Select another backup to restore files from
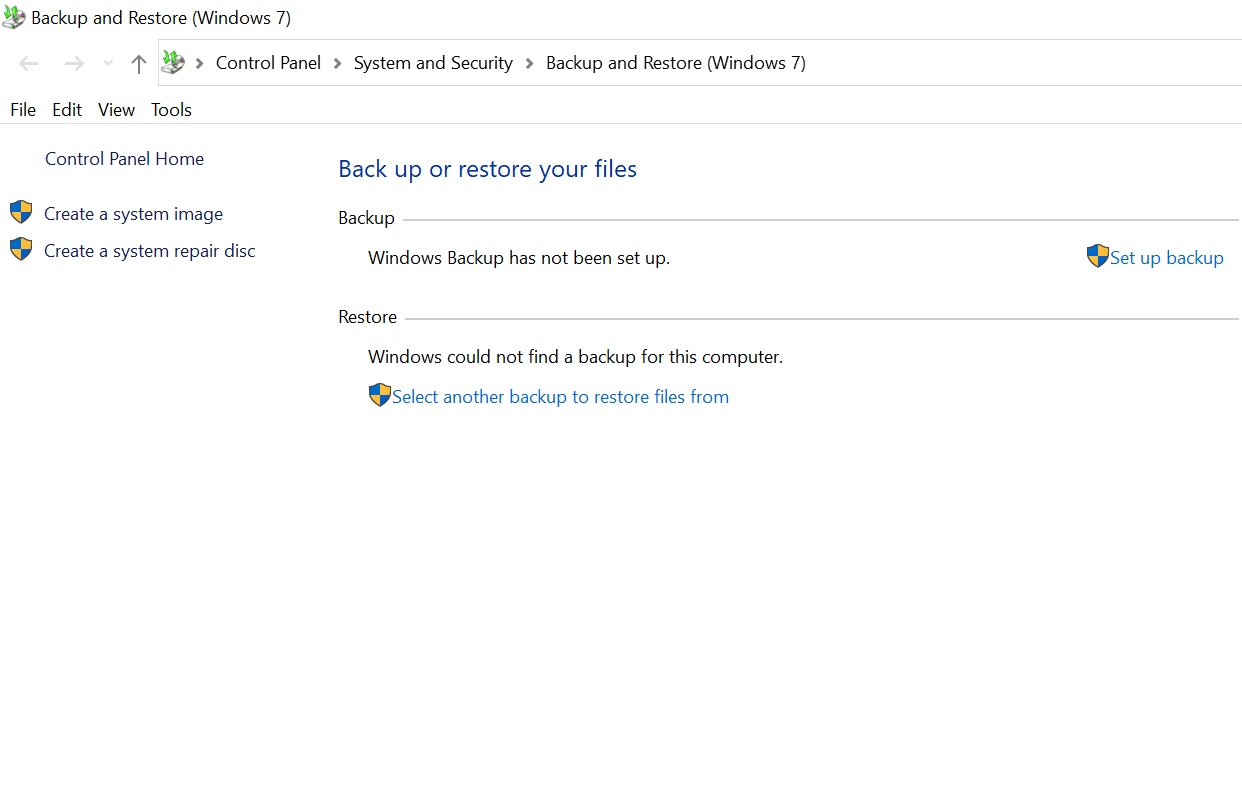The image size is (1242, 802). tap(560, 396)
